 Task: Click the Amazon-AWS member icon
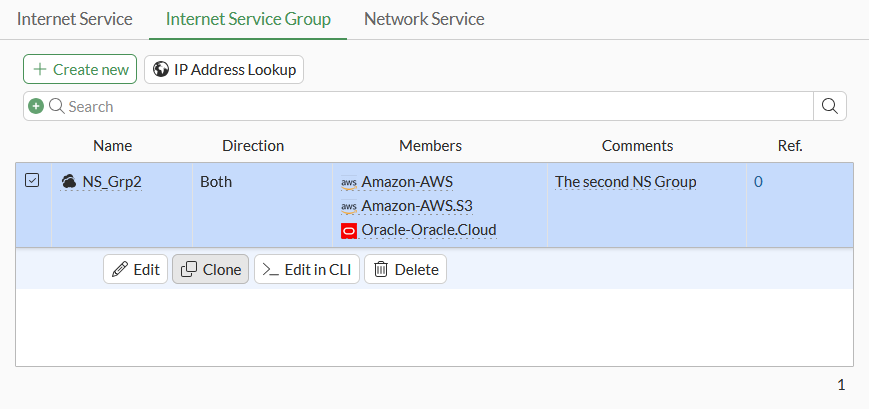[x=349, y=182]
